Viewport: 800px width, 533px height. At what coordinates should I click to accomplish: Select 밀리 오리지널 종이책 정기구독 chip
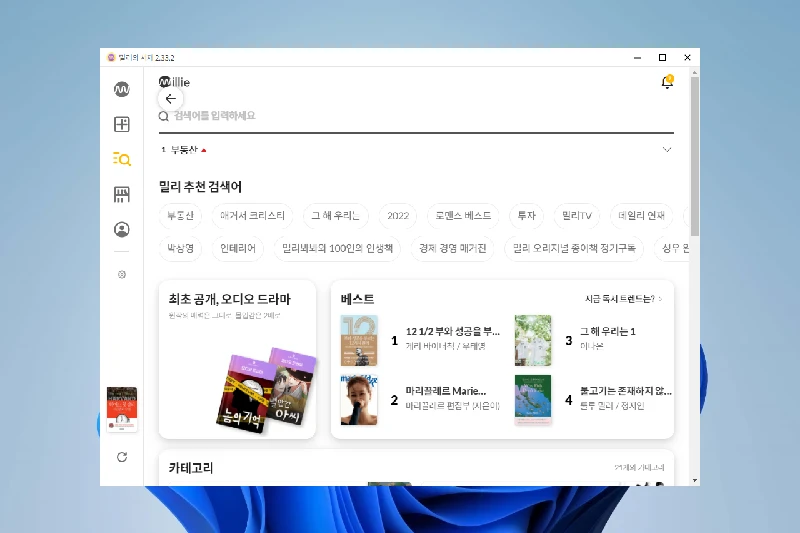tap(574, 248)
